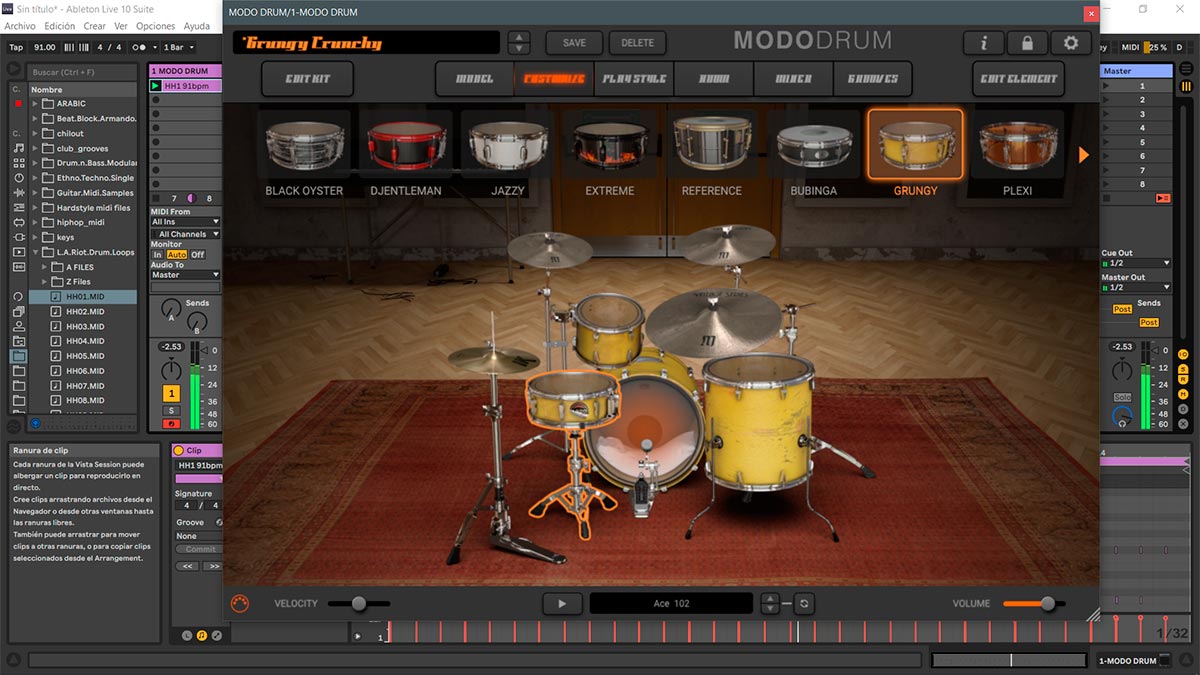1200x675 pixels.
Task: Open the Crear menu
Action: pos(95,26)
